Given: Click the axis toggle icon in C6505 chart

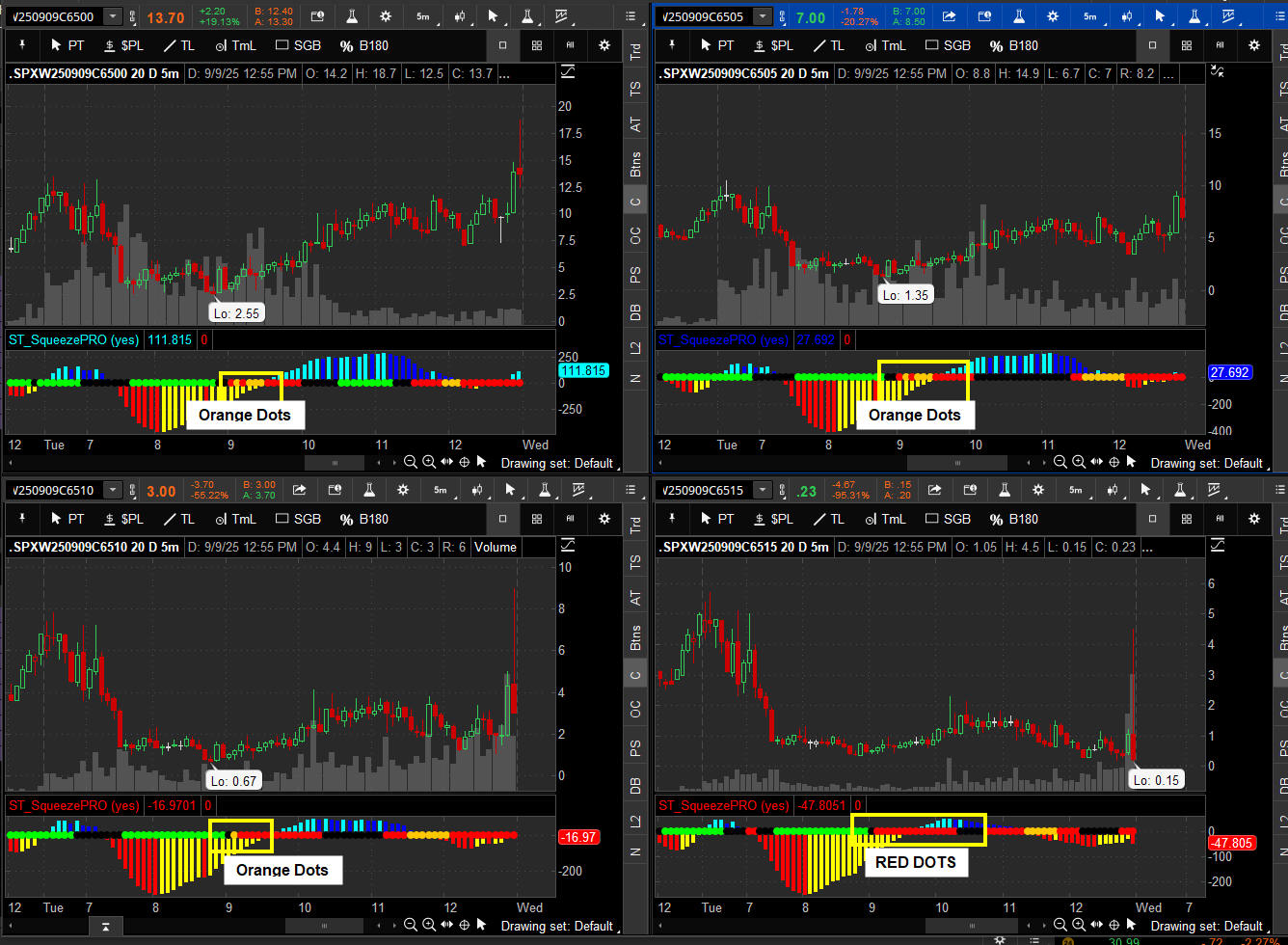Looking at the screenshot, I should [1217, 71].
